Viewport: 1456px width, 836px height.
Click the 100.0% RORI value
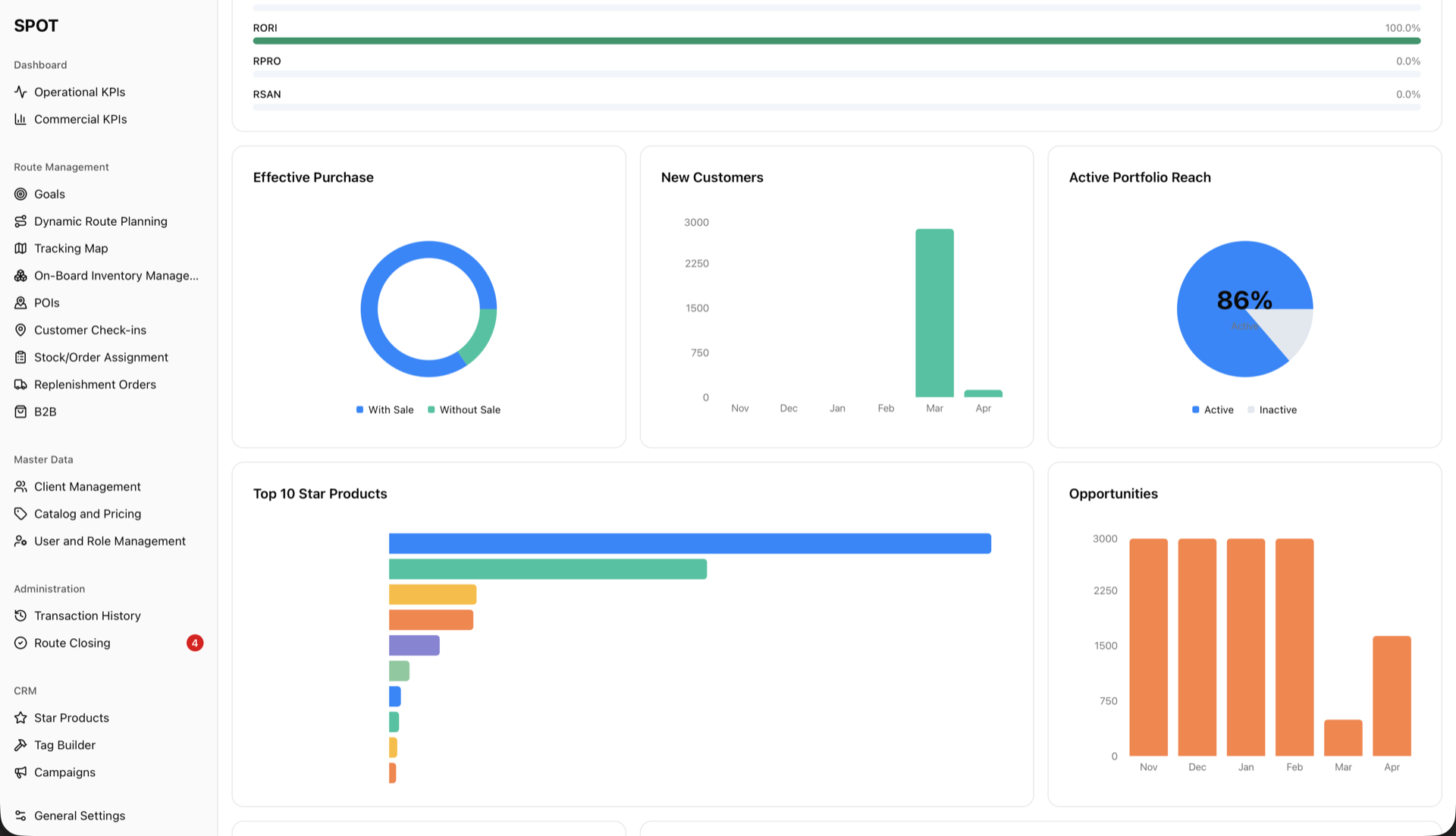[x=1402, y=28]
